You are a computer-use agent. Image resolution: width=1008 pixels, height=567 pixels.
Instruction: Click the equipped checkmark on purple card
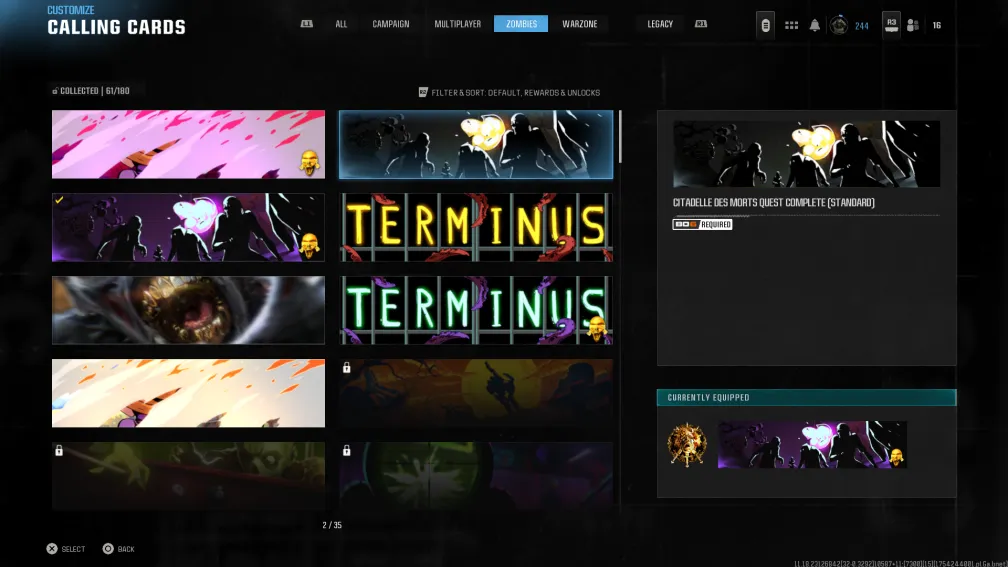pos(59,200)
